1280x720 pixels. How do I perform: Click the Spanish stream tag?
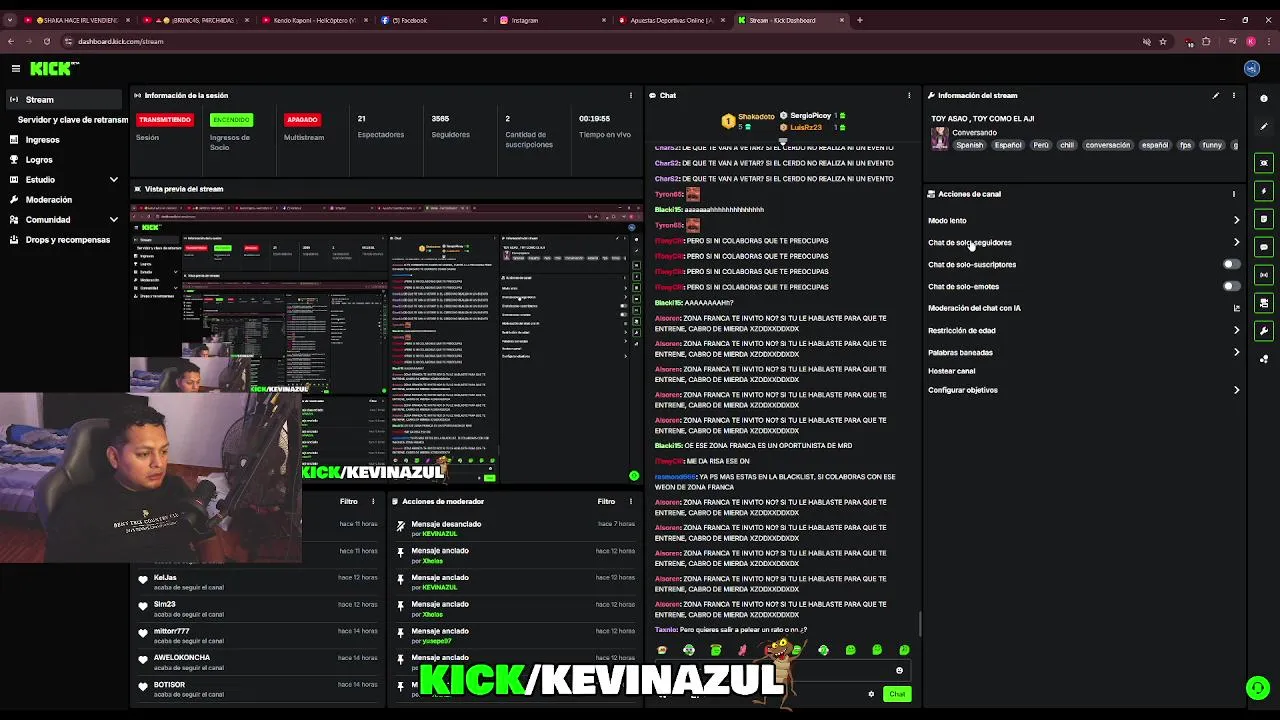tap(969, 145)
